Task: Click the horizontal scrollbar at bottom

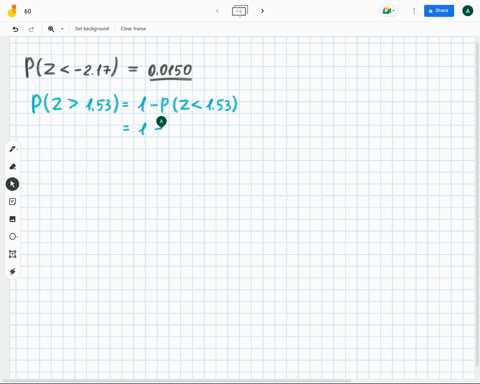Action: (177, 381)
